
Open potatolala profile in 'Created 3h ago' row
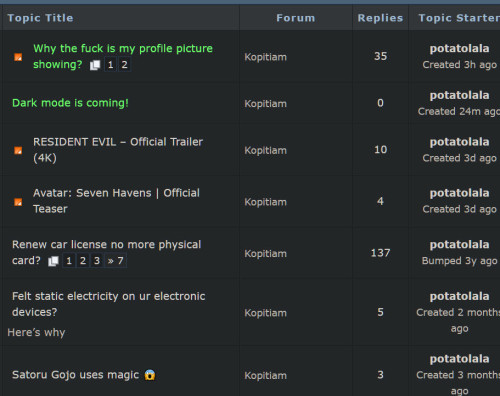(459, 49)
